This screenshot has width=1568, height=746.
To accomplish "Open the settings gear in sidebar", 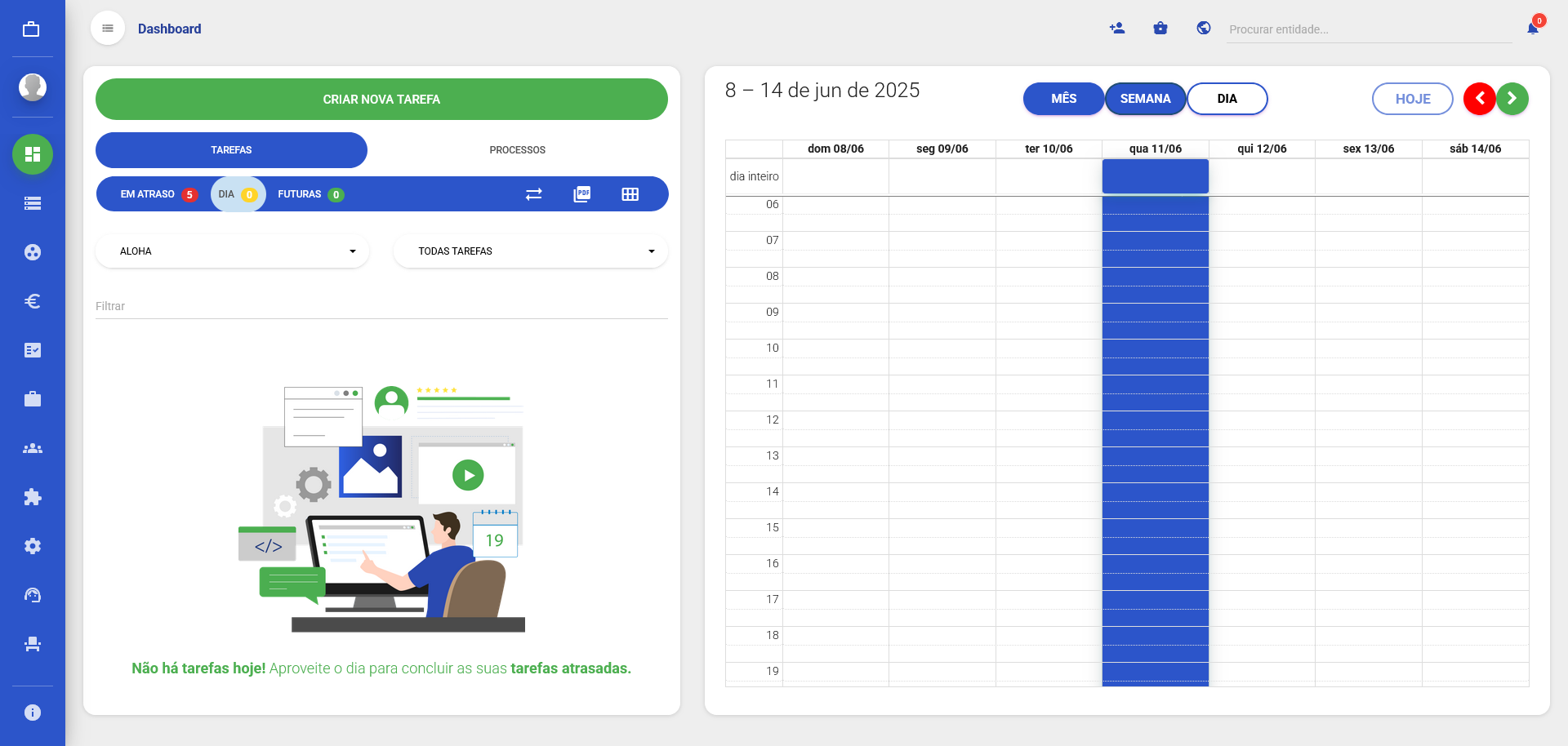I will coord(33,546).
